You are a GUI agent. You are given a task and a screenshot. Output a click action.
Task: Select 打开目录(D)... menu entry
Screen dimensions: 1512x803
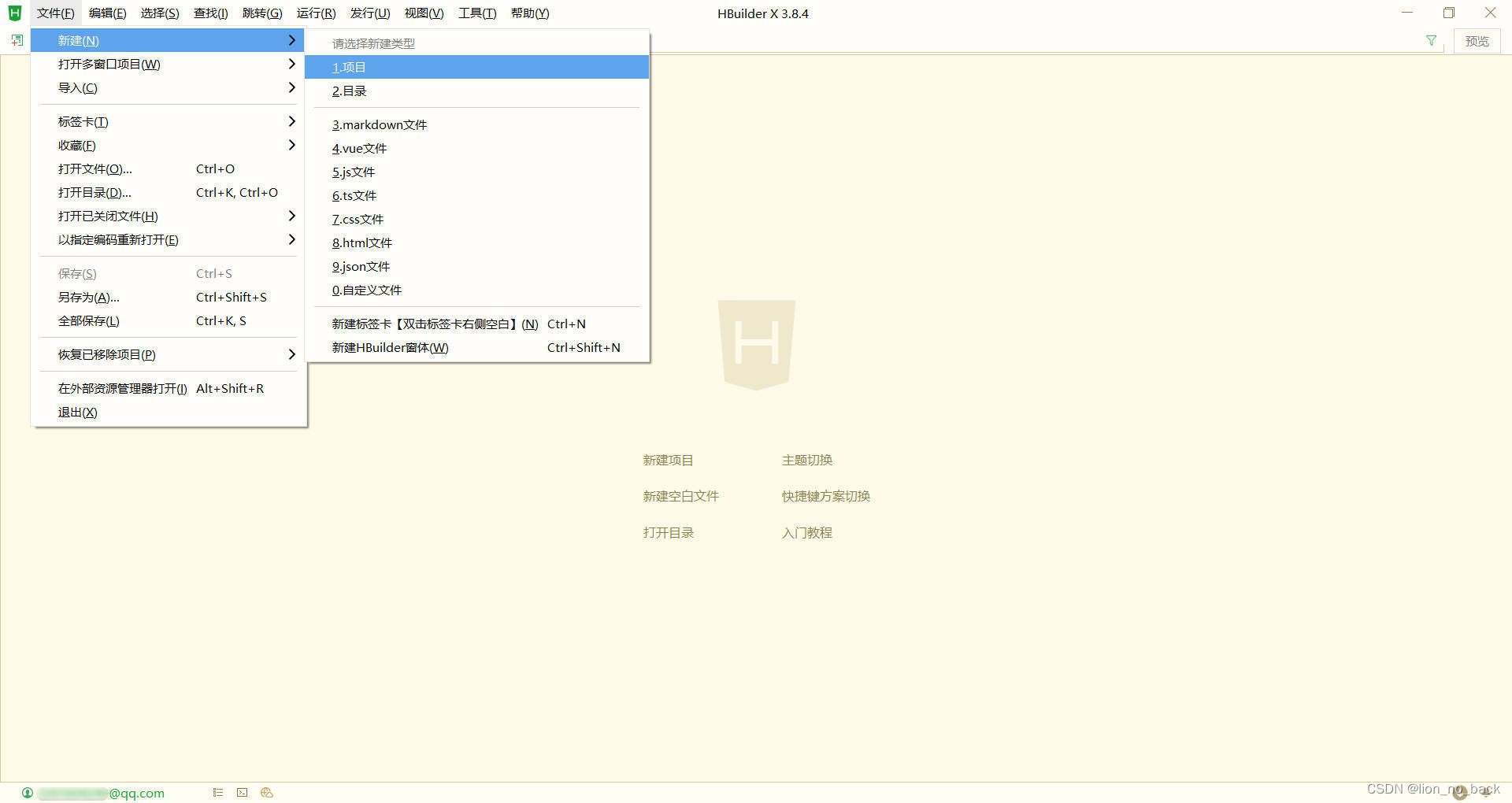point(169,192)
